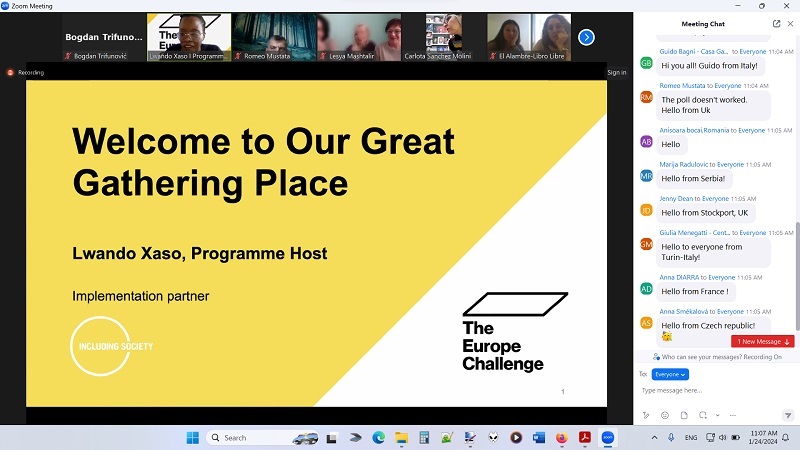Click Romeo Mustata's RM chat avatar
The image size is (800, 450).
646,96
